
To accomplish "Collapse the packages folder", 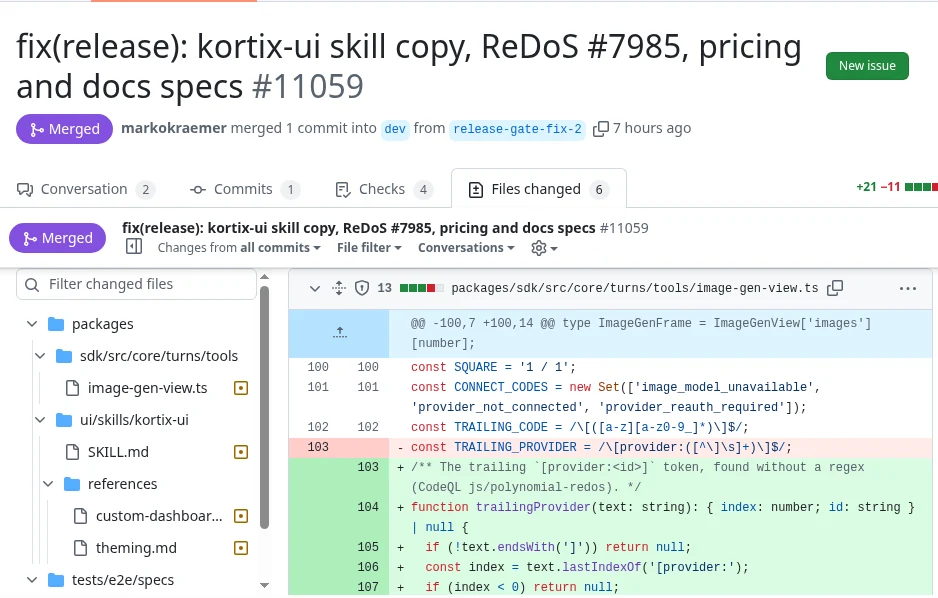I will point(32,324).
